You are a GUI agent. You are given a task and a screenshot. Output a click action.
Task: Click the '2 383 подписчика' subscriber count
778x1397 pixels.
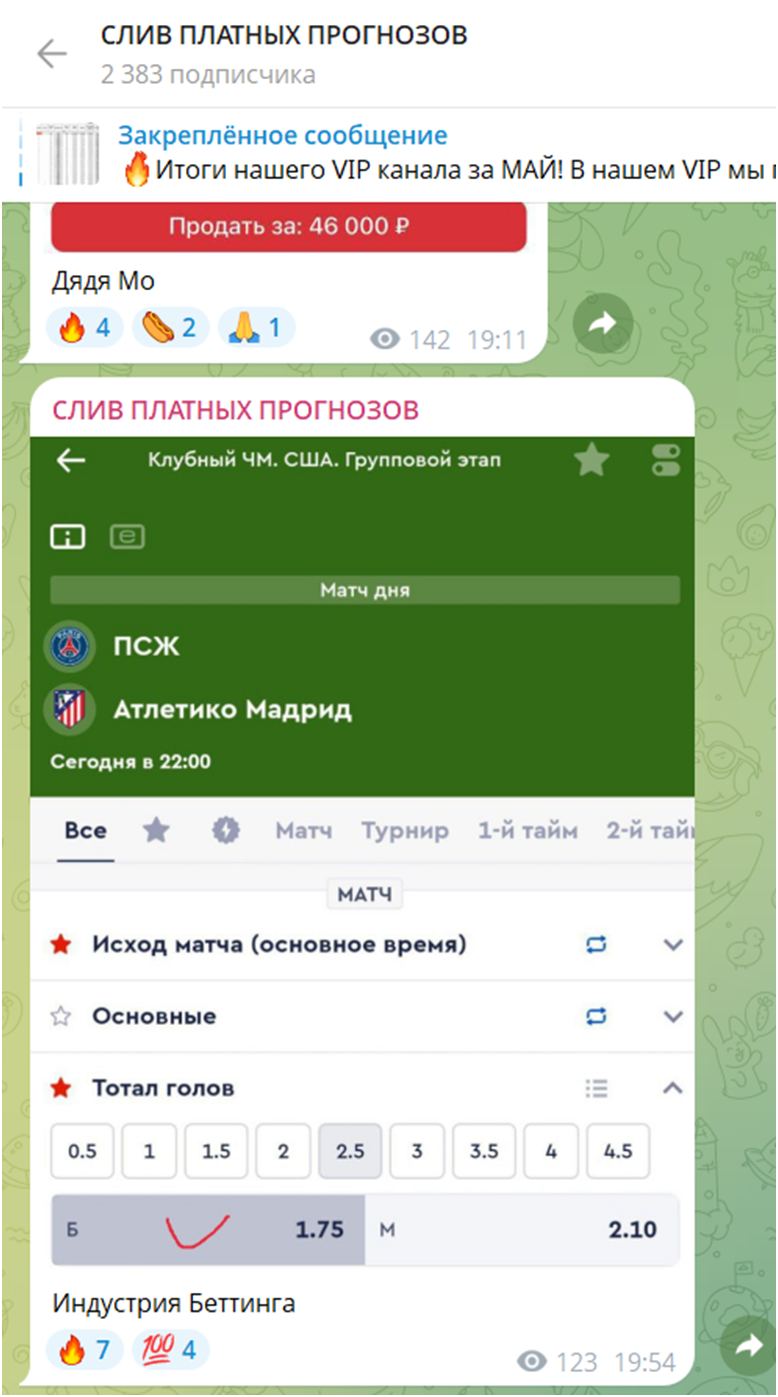pos(208,74)
